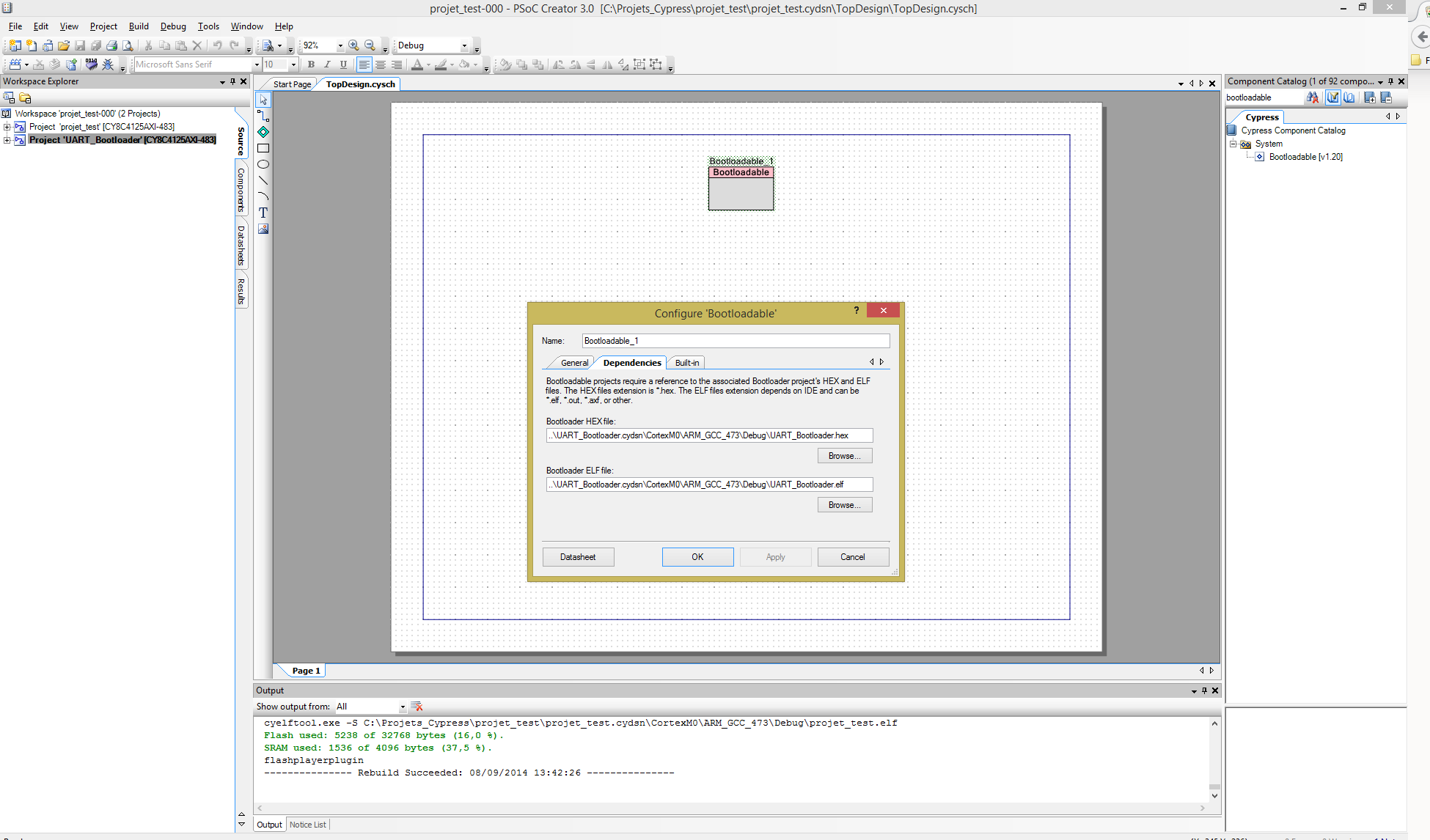This screenshot has height=840, width=1430.
Task: Click the expand all catalog icon
Action: pos(1369,97)
